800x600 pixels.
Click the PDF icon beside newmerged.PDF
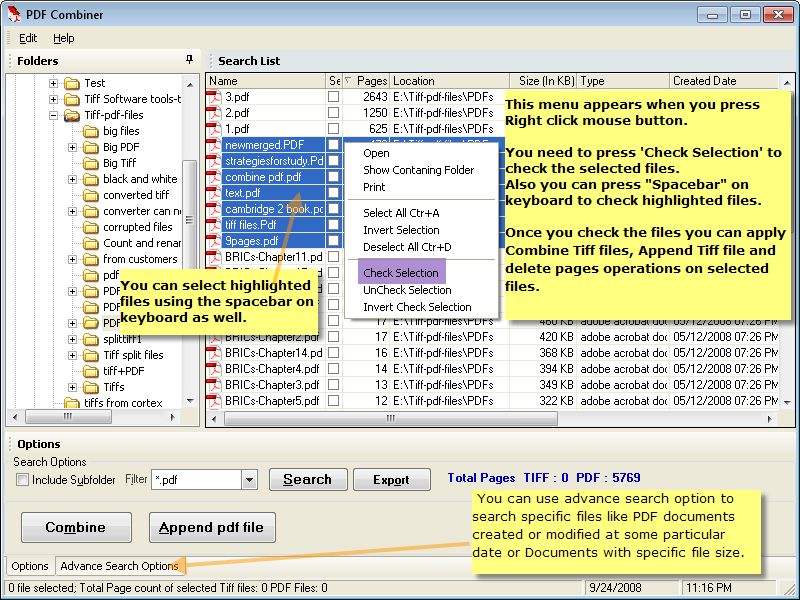tap(214, 145)
